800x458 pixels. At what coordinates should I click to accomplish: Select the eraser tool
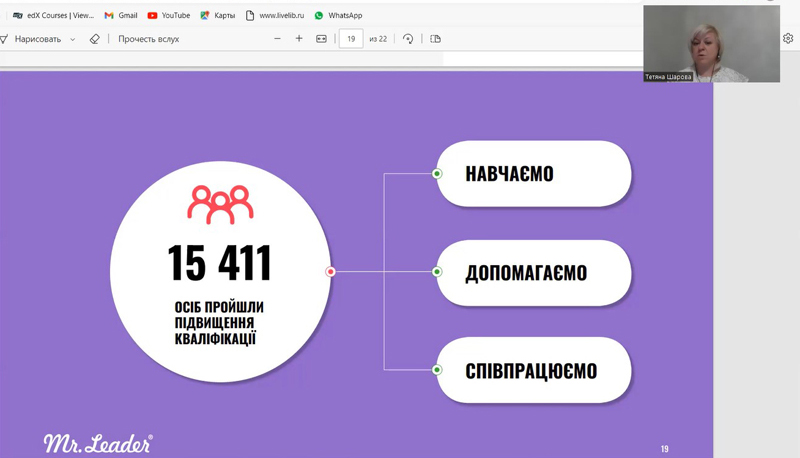click(x=95, y=39)
